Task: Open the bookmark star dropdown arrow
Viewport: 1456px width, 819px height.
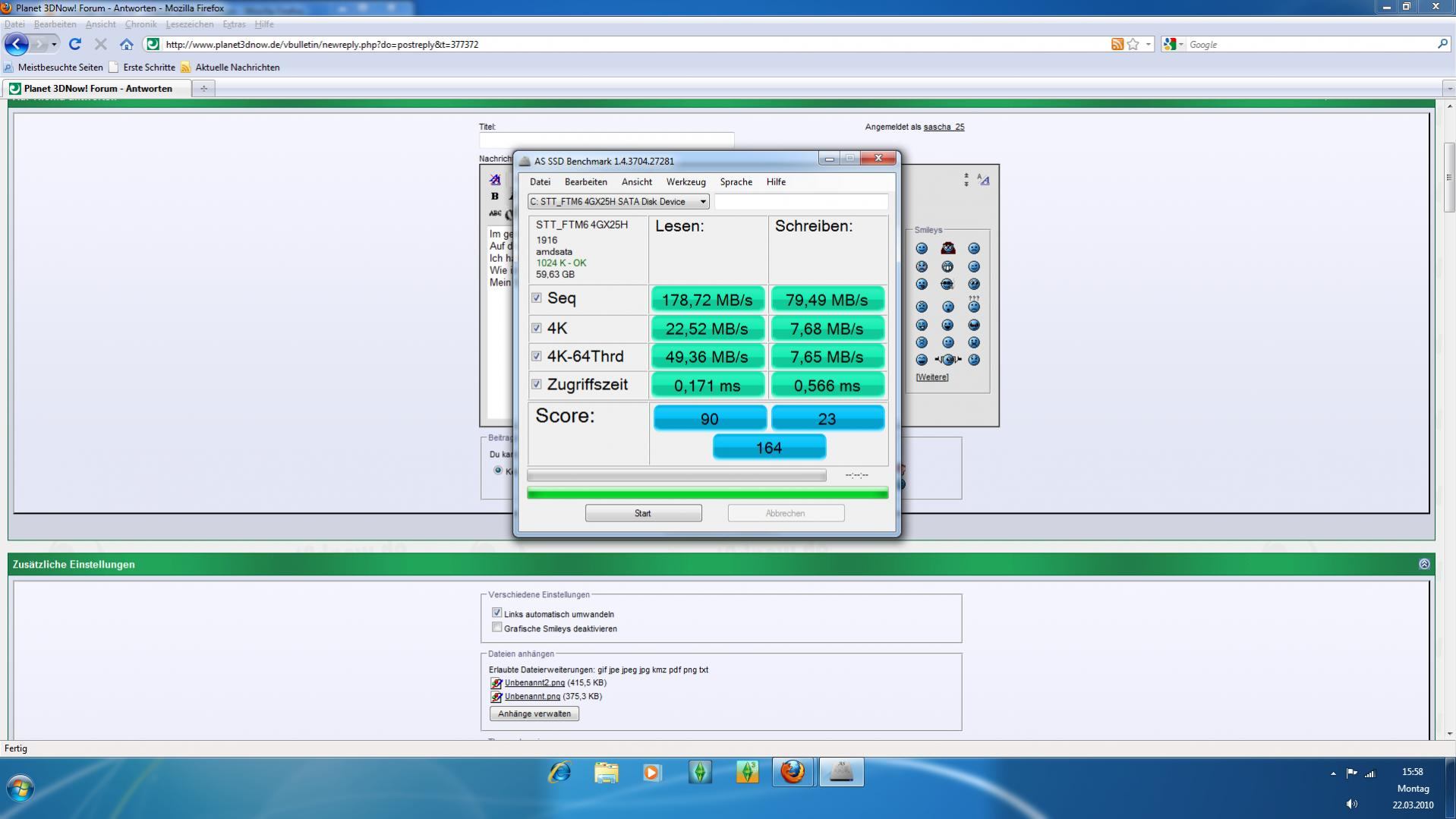Action: pos(1148,44)
